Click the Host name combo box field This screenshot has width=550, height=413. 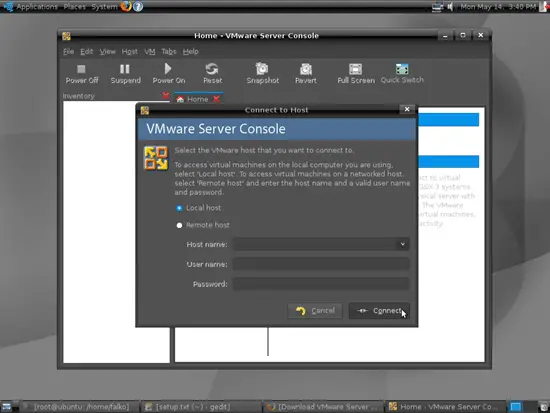click(321, 244)
